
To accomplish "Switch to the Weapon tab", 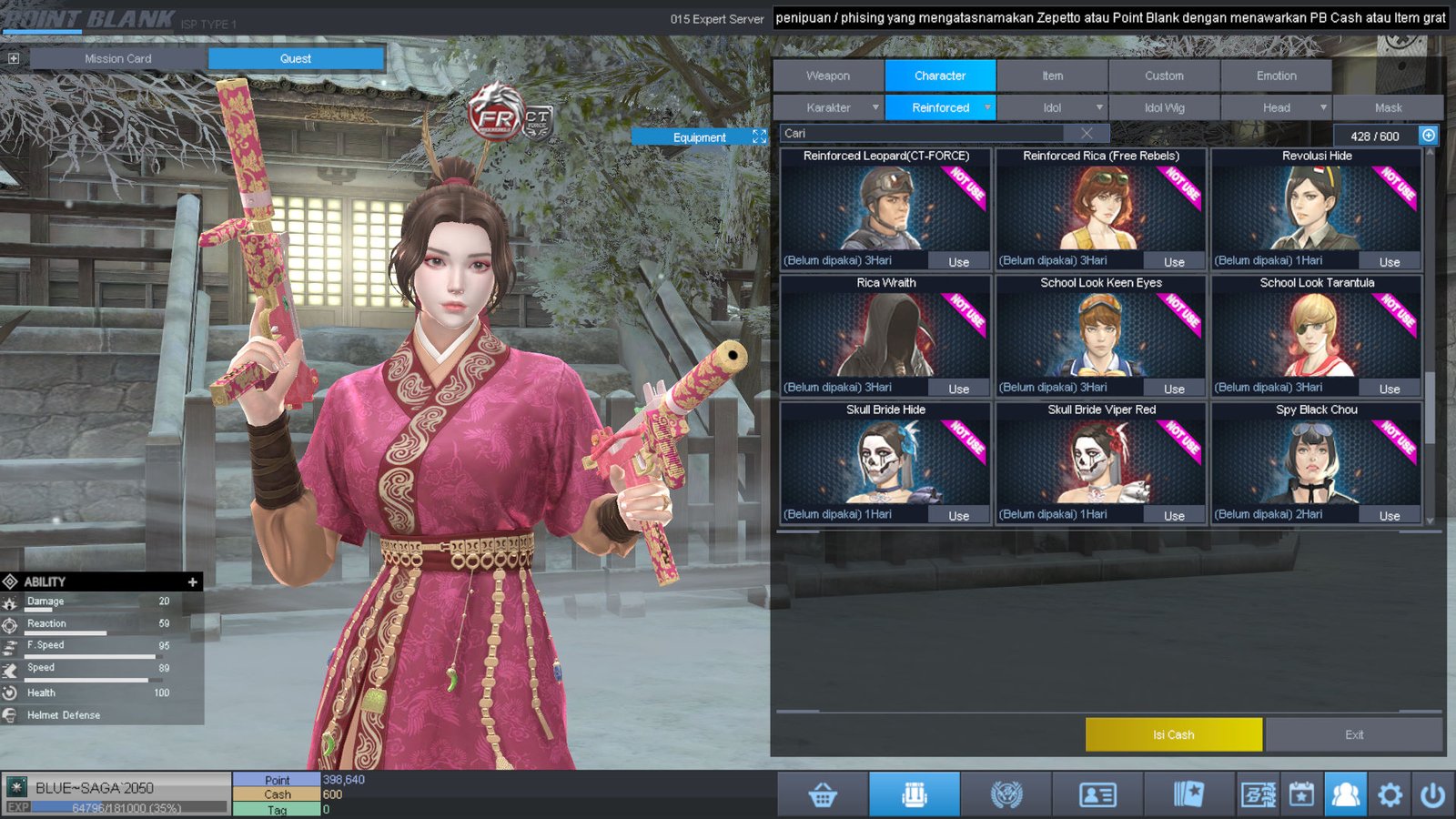I will [x=828, y=76].
